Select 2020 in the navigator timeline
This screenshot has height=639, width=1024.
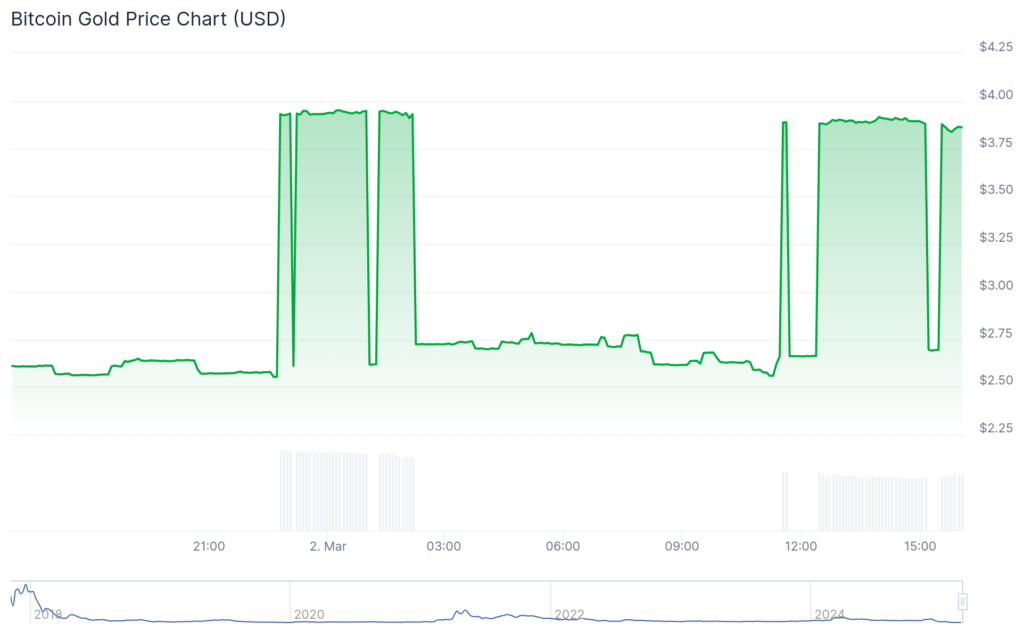pyautogui.click(x=309, y=615)
